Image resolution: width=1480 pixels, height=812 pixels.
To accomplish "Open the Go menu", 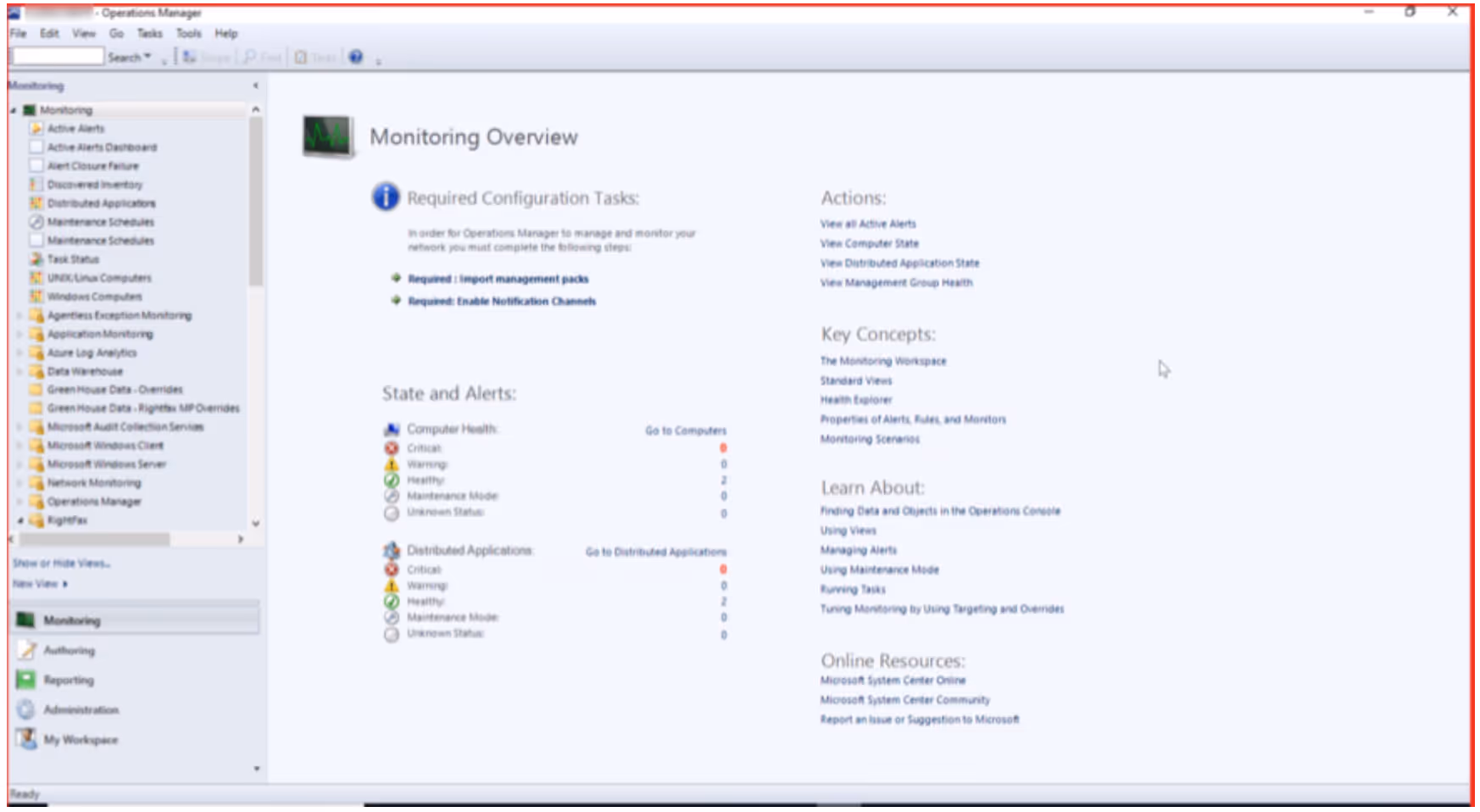I will click(x=116, y=33).
